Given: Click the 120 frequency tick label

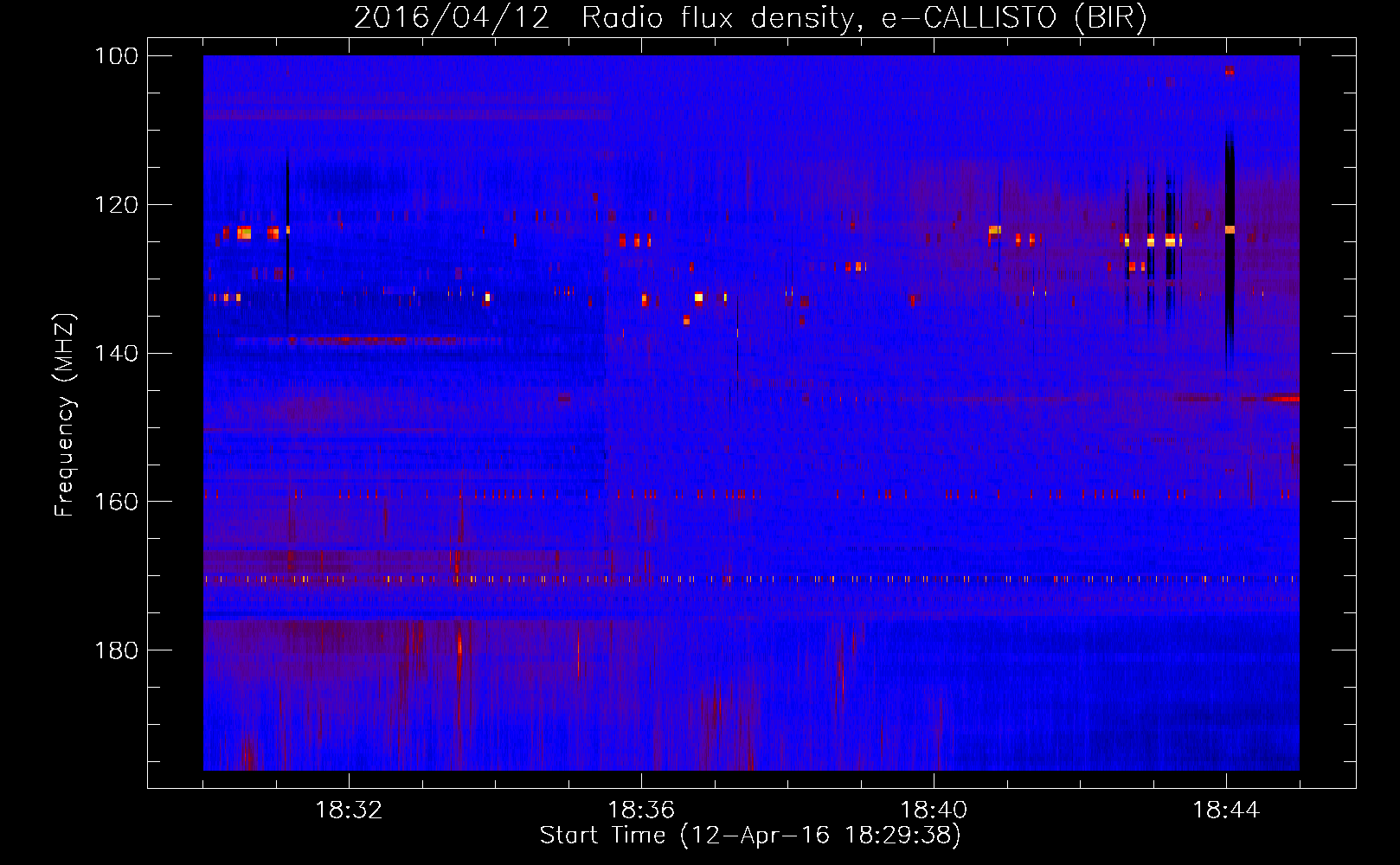Looking at the screenshot, I should [117, 205].
